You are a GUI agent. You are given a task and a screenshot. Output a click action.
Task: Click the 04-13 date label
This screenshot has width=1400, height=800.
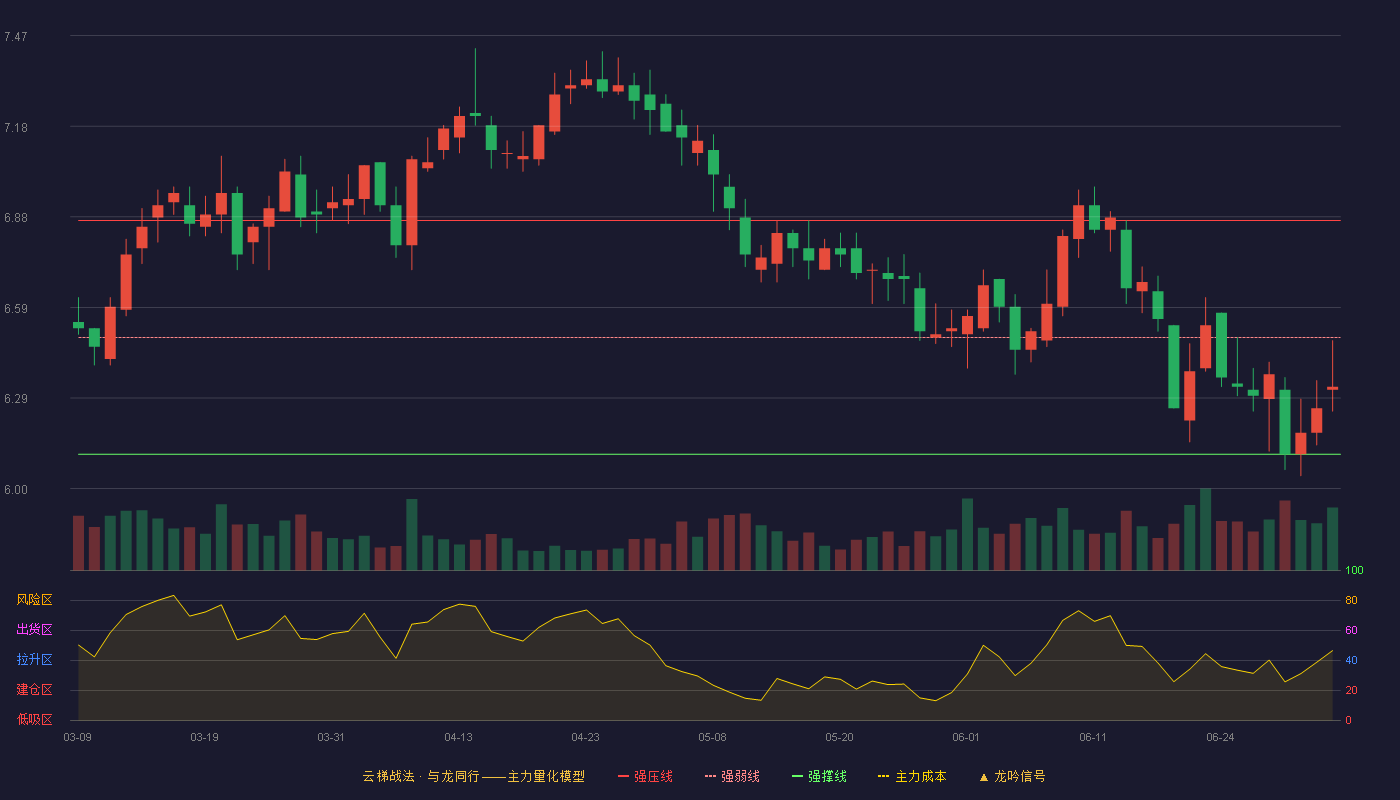(x=459, y=737)
